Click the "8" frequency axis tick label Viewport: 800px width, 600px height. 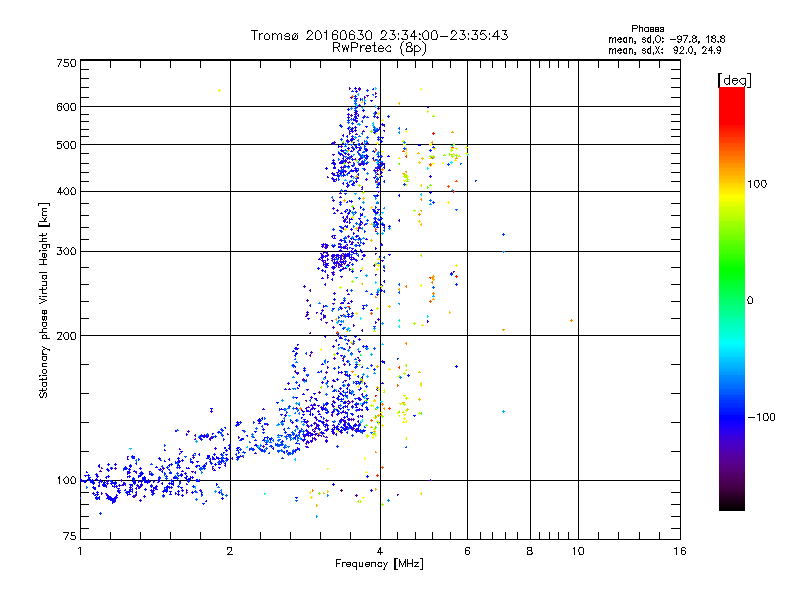coord(530,551)
